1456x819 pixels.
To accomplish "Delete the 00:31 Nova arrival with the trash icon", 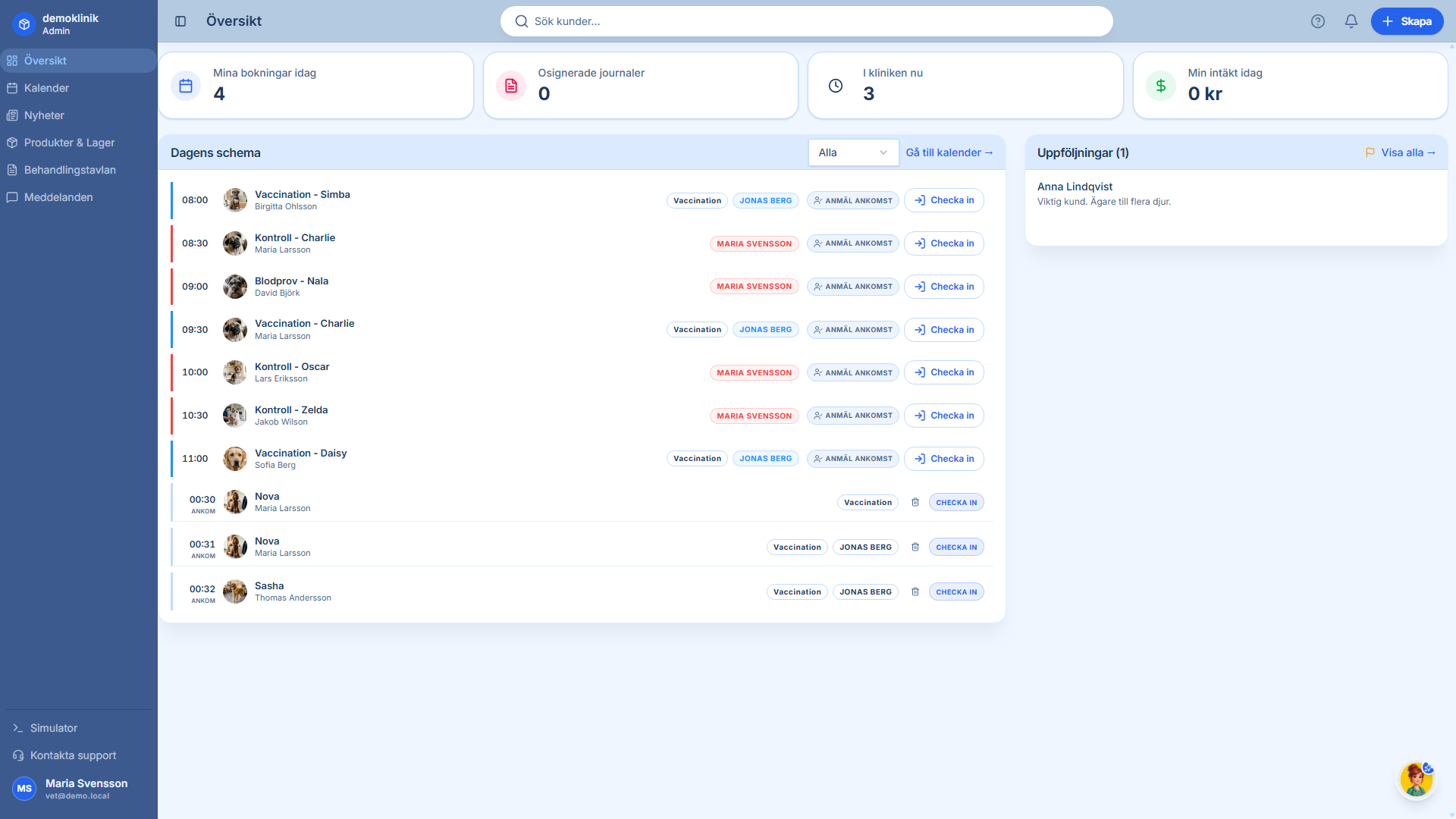I will tap(915, 547).
